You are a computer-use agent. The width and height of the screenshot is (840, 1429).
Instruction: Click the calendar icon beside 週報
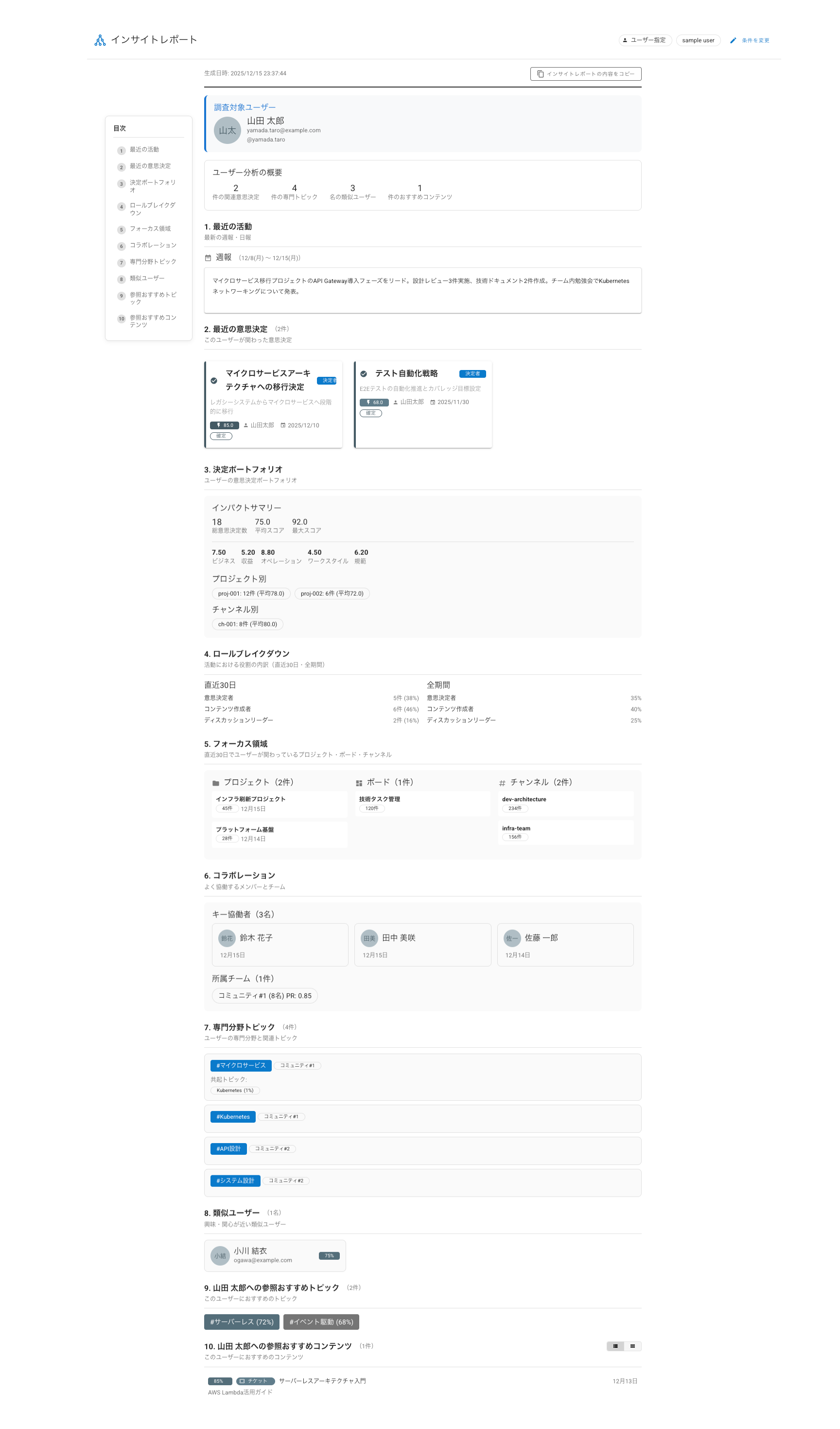tap(208, 258)
